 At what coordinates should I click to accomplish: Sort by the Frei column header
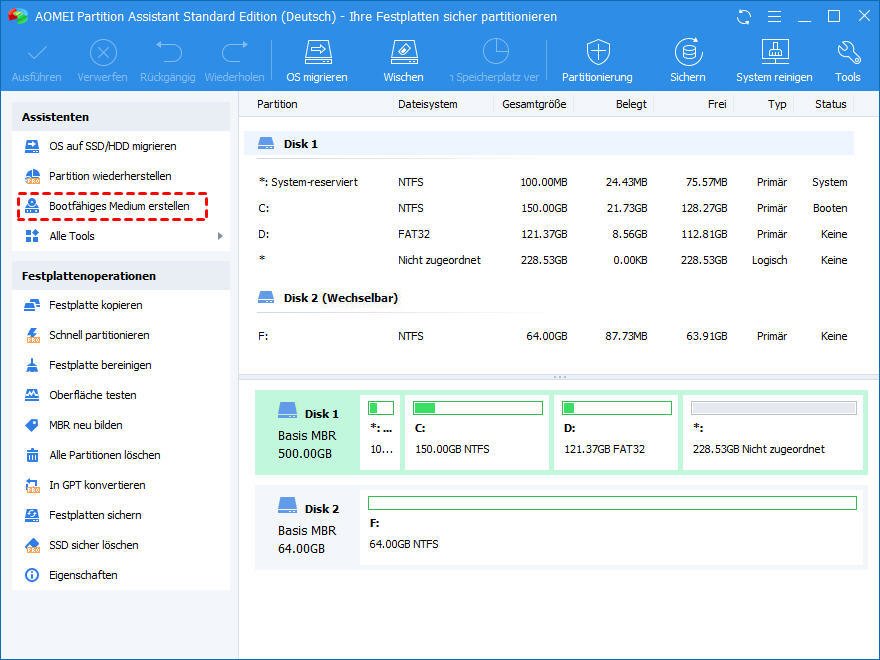point(717,104)
